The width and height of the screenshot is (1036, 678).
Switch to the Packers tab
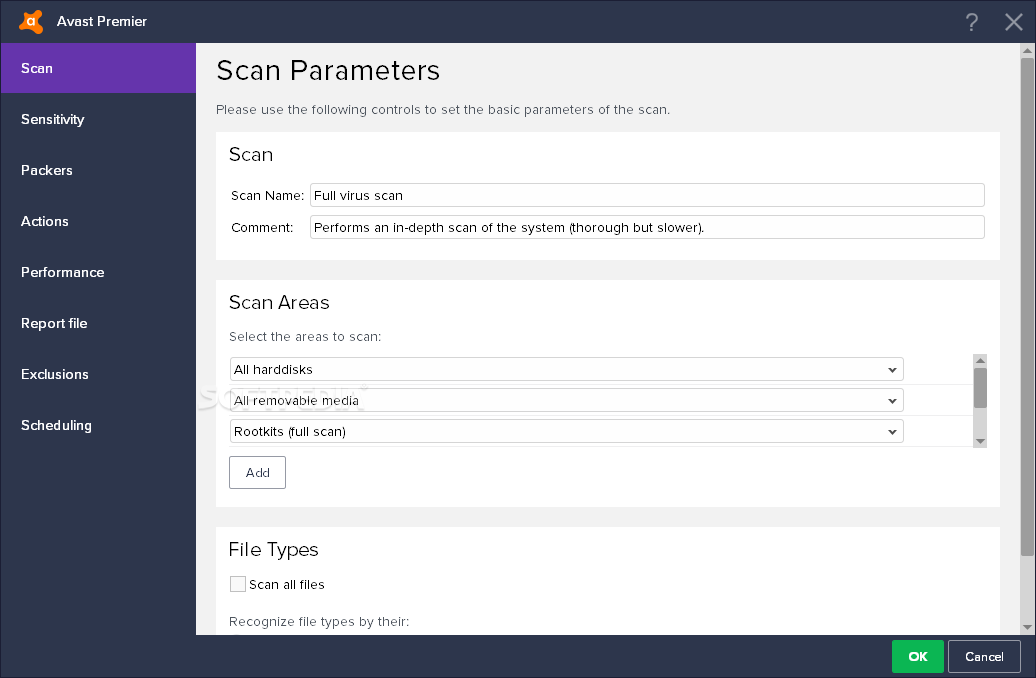coord(98,170)
